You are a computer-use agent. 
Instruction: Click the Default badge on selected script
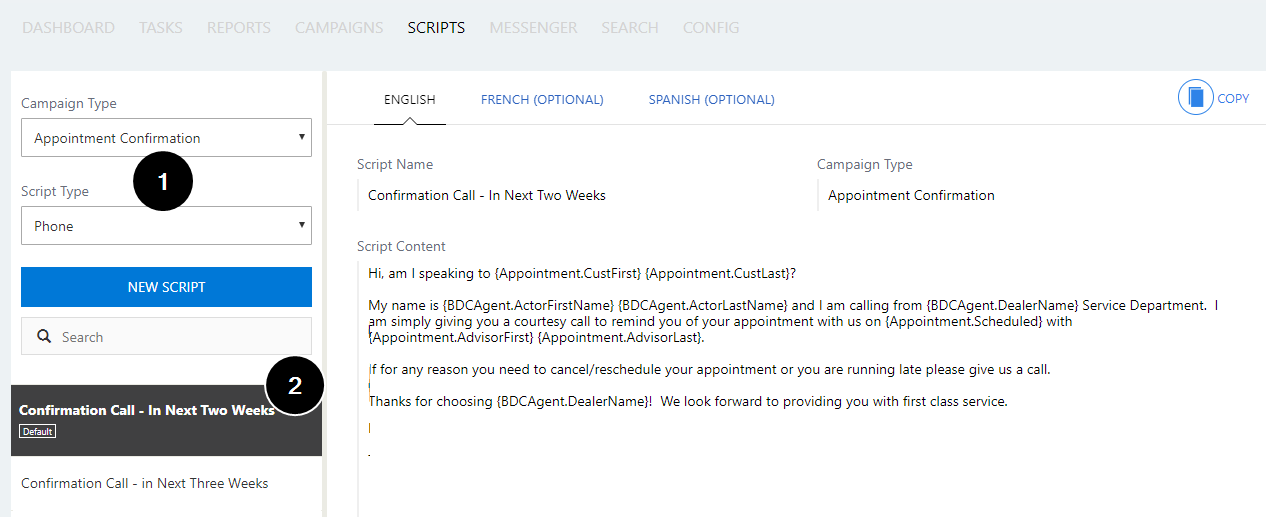coord(37,431)
